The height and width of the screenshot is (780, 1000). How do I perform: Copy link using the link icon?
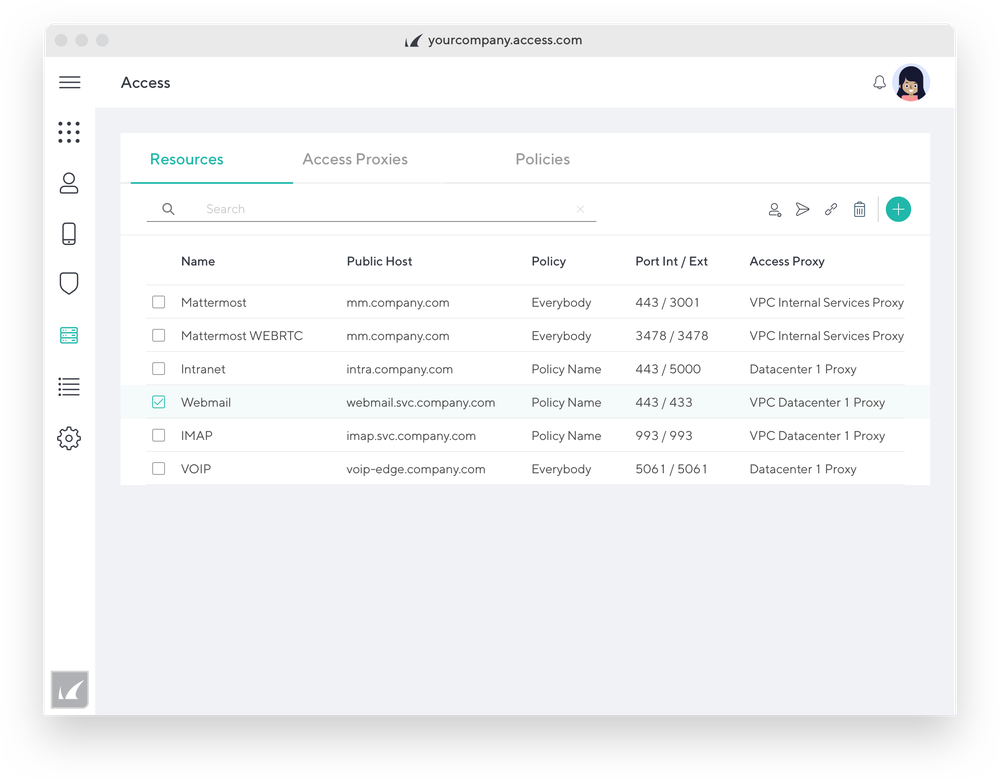pos(831,209)
